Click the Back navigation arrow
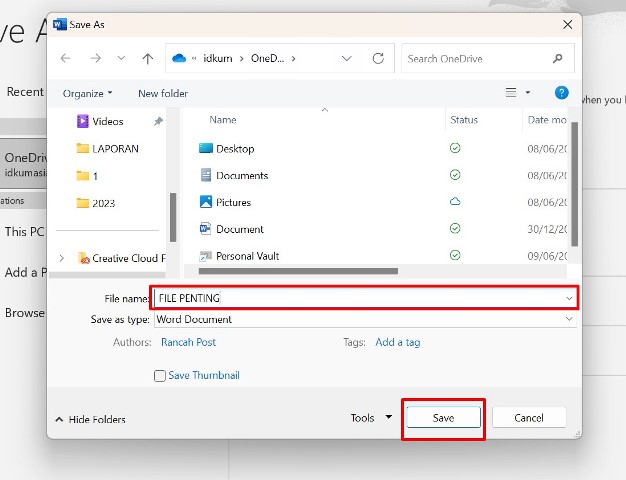Screen dimensions: 626x480 (66, 59)
